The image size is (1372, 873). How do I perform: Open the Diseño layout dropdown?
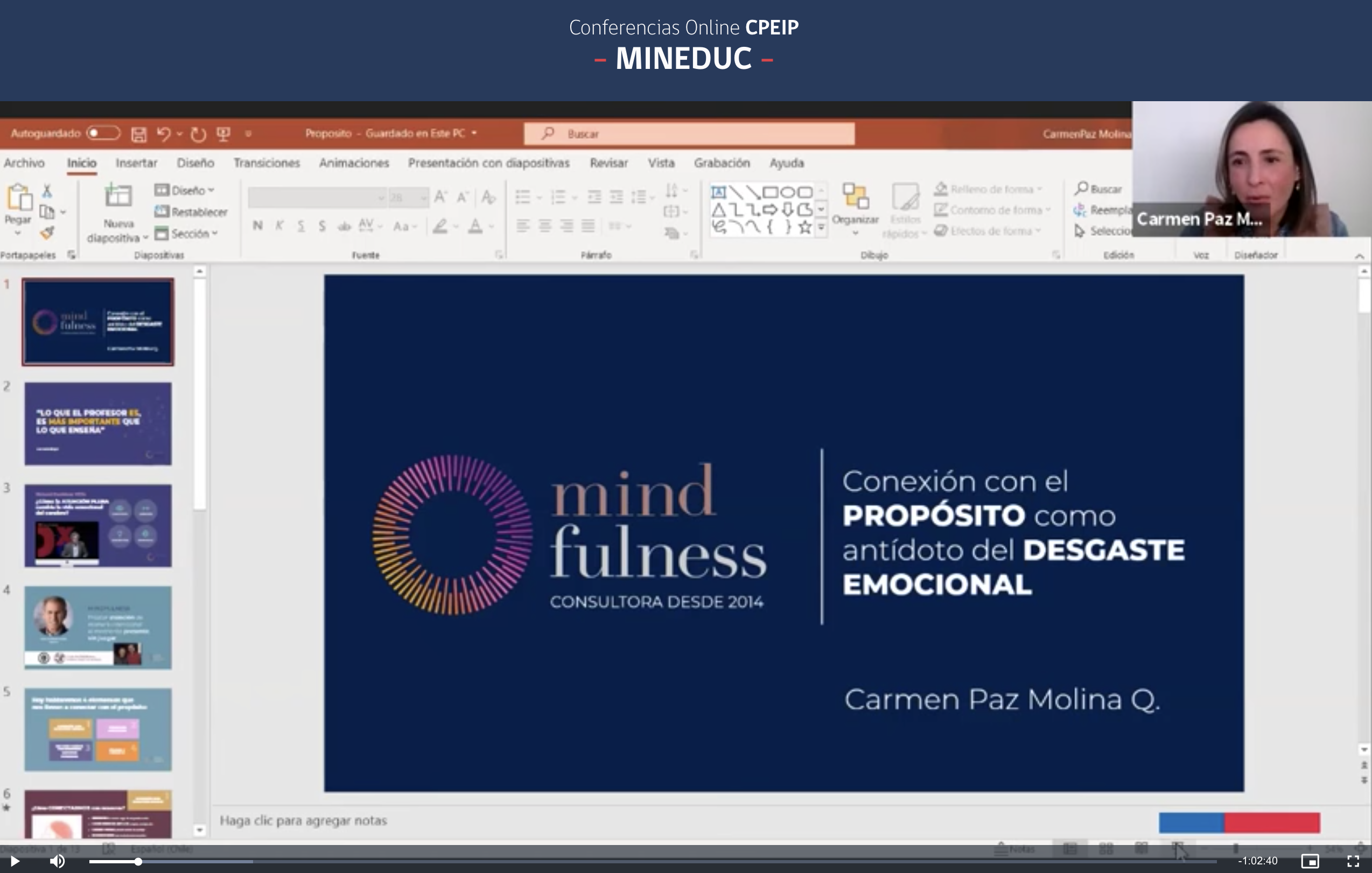185,190
